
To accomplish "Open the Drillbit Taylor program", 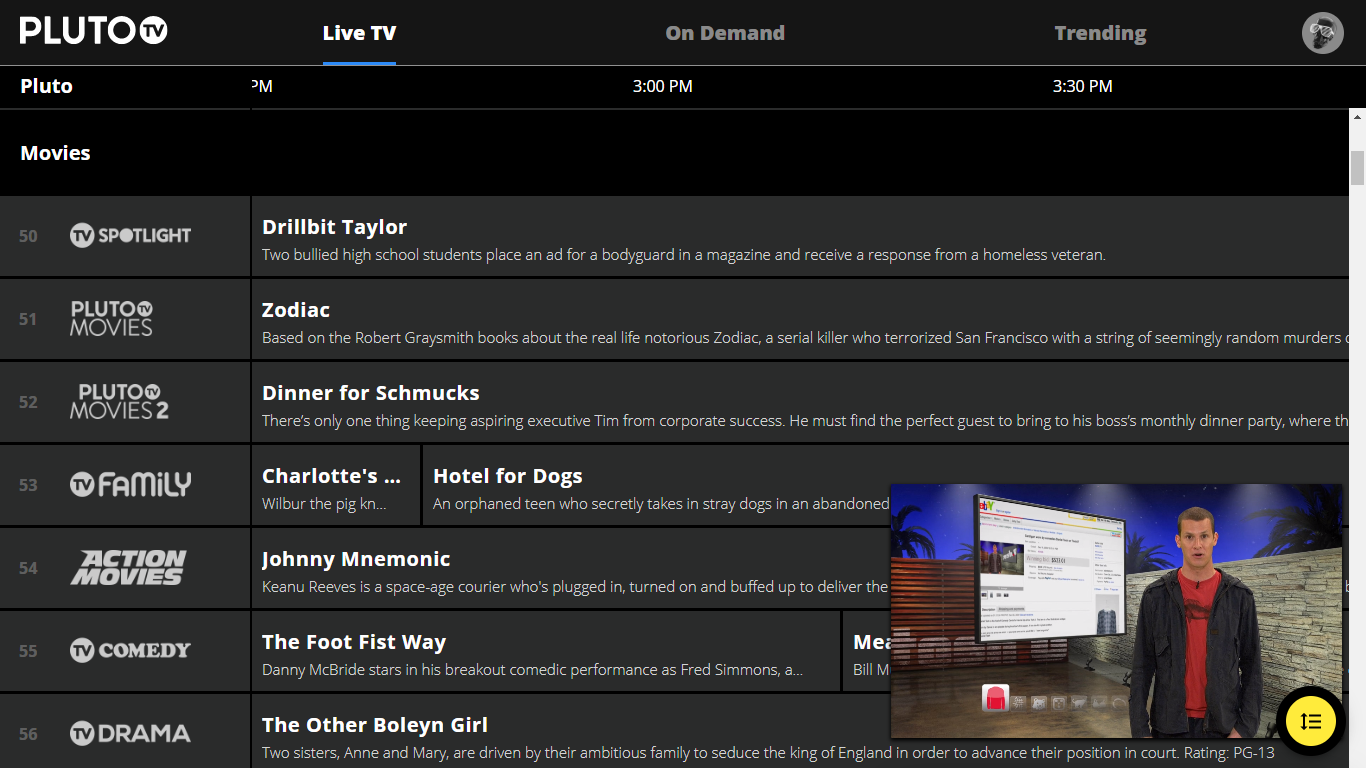I will 800,236.
